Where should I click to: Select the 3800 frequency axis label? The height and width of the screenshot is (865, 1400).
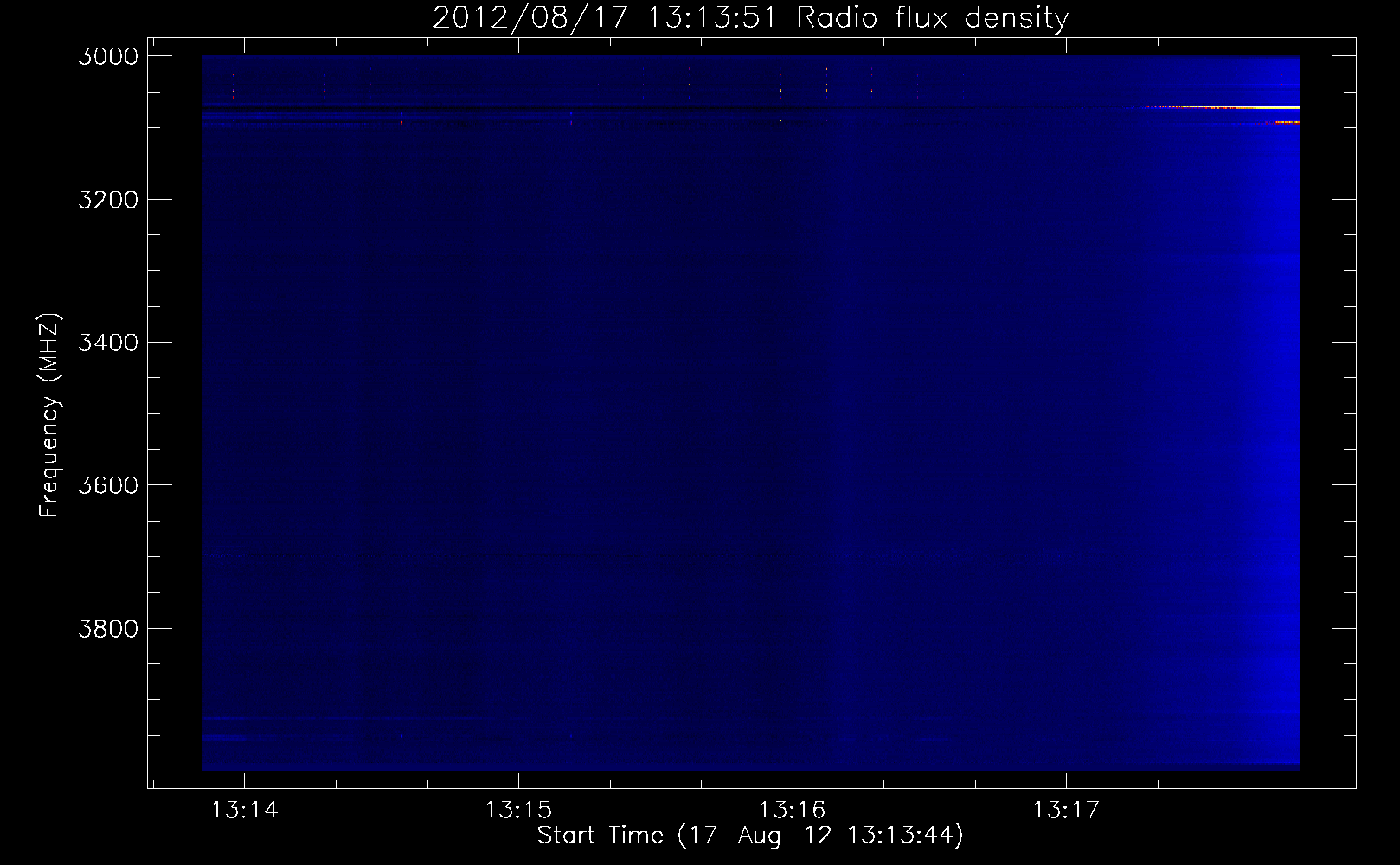click(x=108, y=629)
